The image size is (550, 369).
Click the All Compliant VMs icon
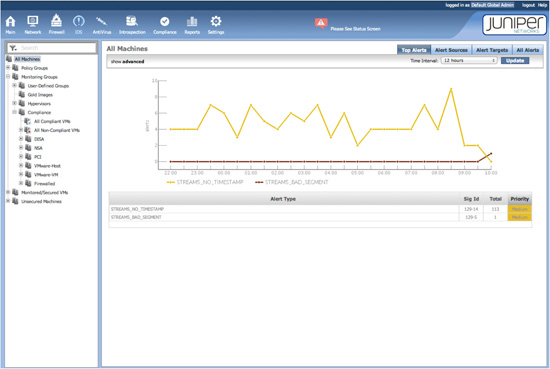coord(28,121)
